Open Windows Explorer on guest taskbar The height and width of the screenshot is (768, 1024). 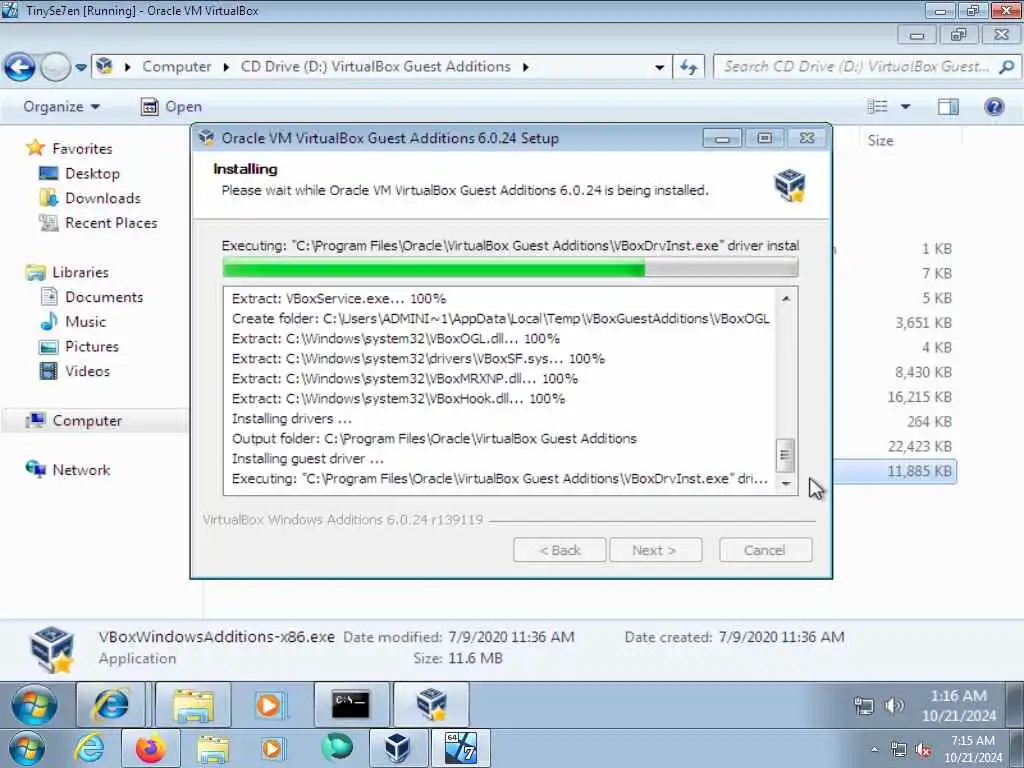[x=193, y=705]
